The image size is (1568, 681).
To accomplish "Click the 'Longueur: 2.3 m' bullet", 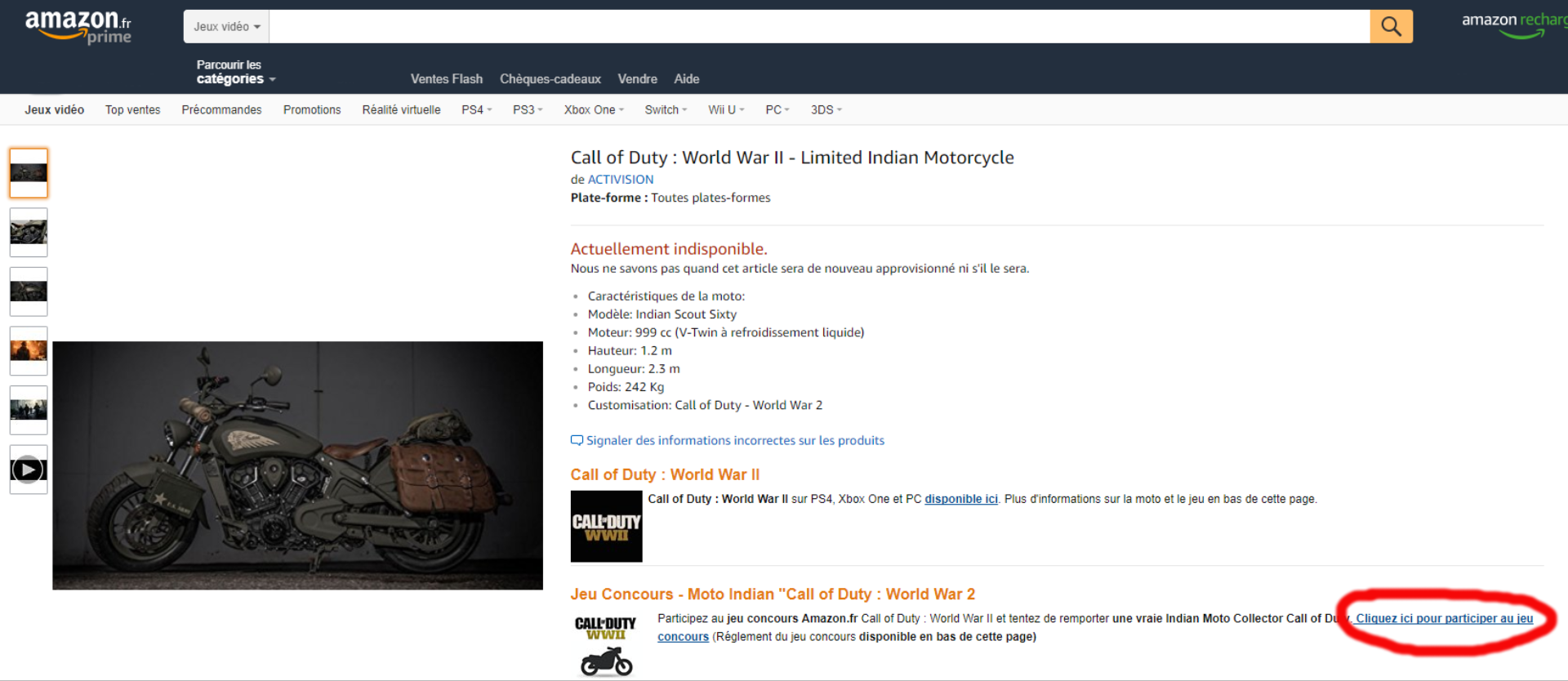I will pos(634,369).
